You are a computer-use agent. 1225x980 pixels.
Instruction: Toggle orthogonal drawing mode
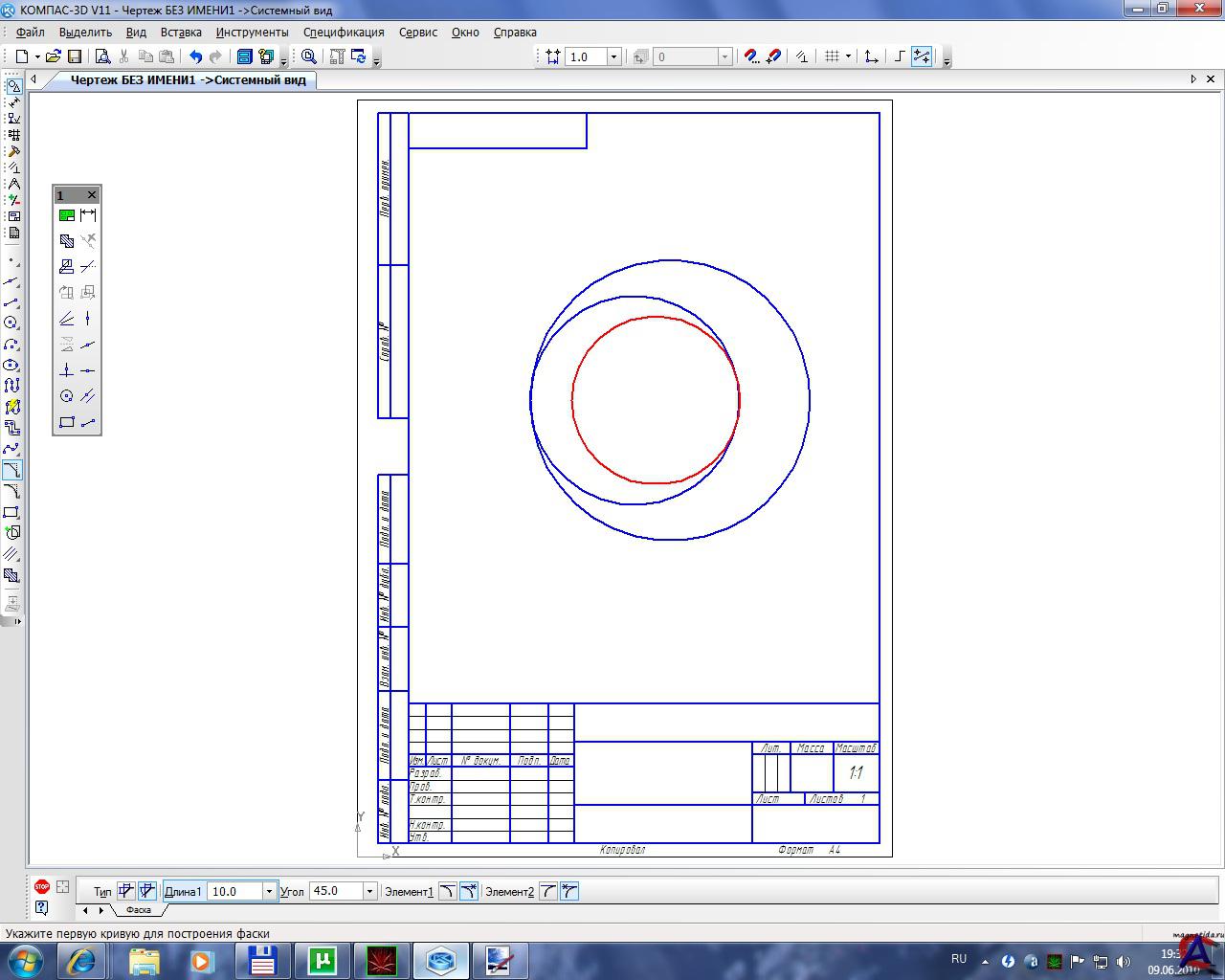coord(900,57)
